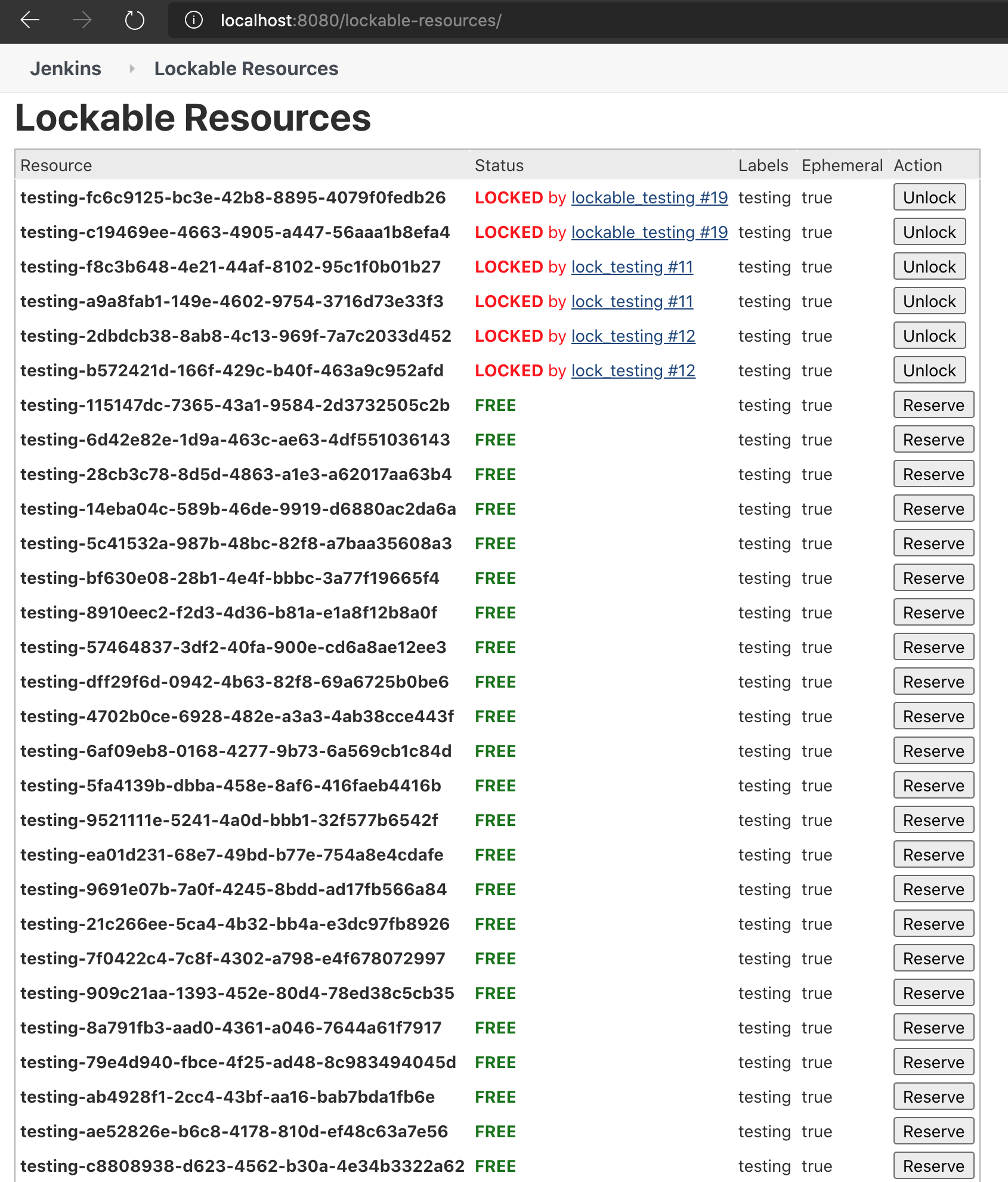Viewport: 1008px width, 1182px height.
Task: Unlock resource testing-b572421d
Action: click(x=929, y=370)
